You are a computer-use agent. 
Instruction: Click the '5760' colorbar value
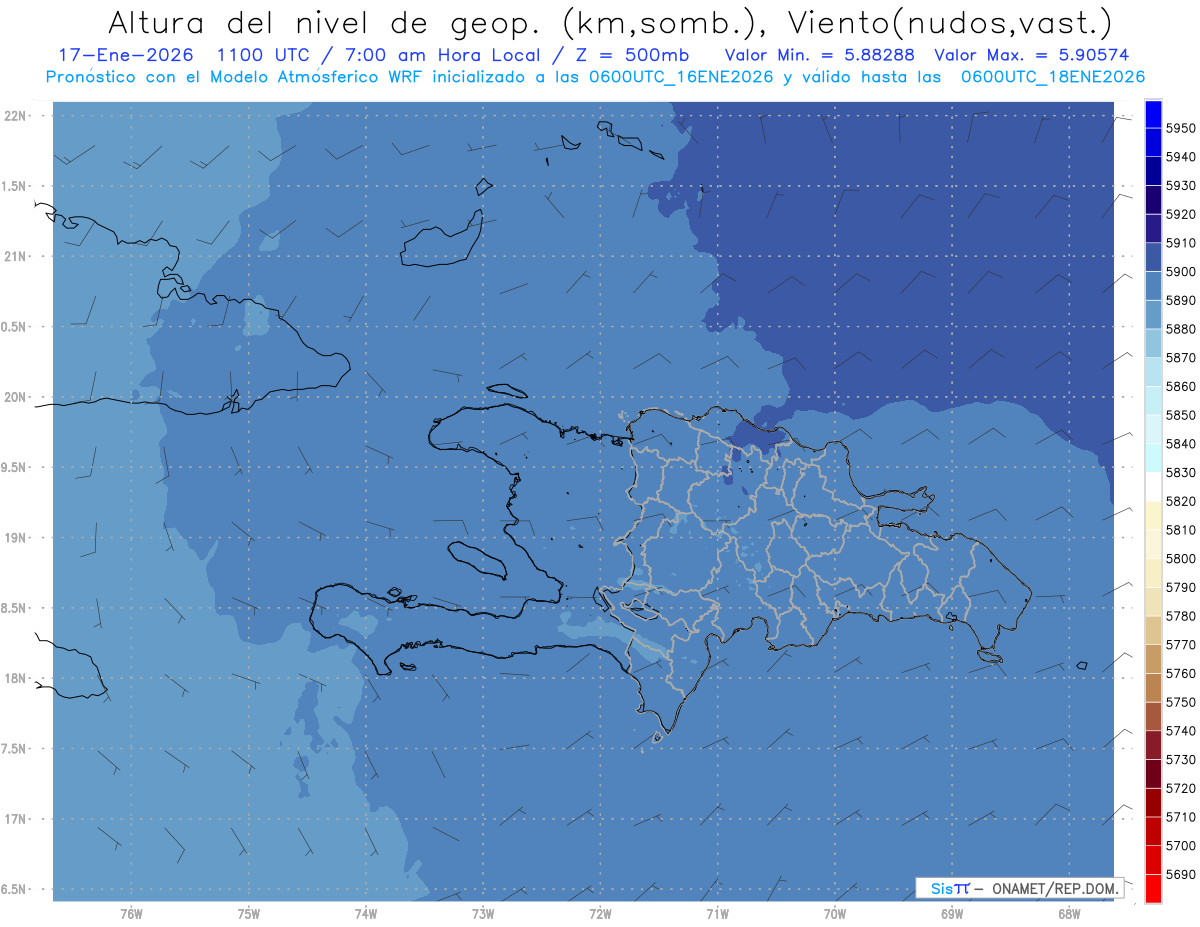(x=1180, y=673)
